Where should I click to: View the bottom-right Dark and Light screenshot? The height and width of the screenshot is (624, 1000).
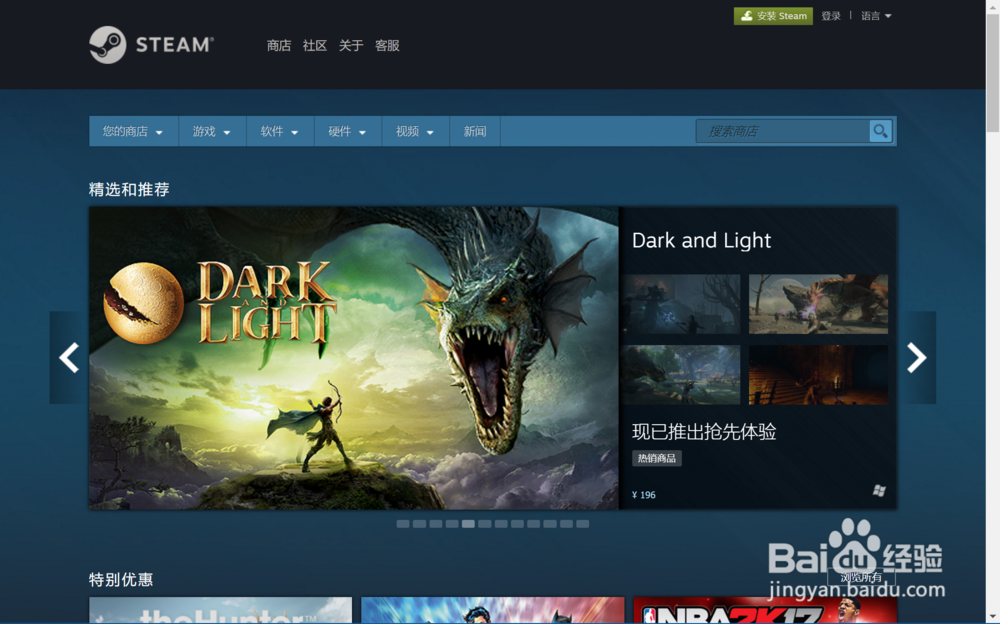pos(818,375)
